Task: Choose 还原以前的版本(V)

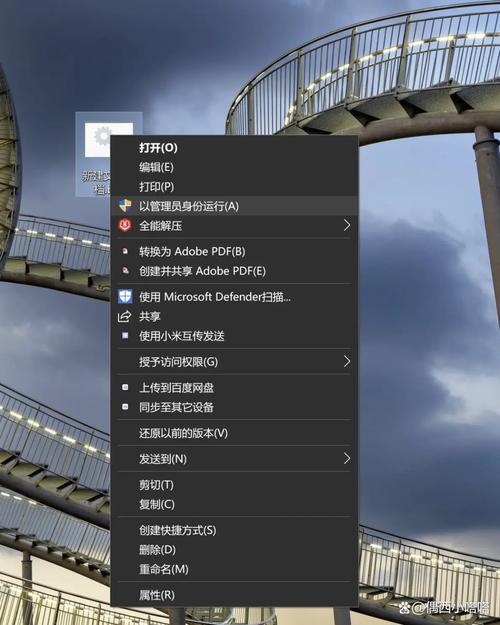Action: point(234,432)
